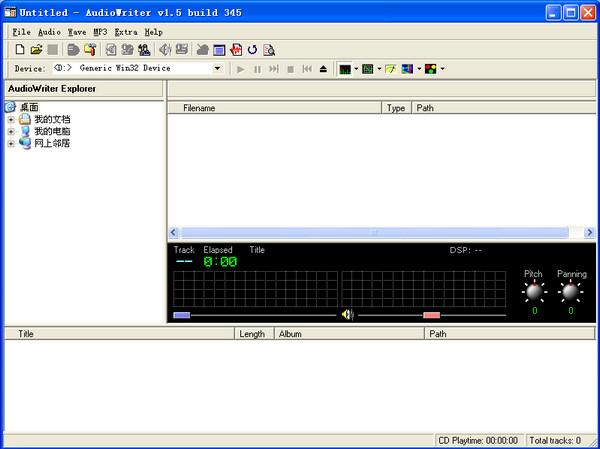The width and height of the screenshot is (600, 449).
Task: Click the yellow notes with hammer icon
Action: click(90, 49)
